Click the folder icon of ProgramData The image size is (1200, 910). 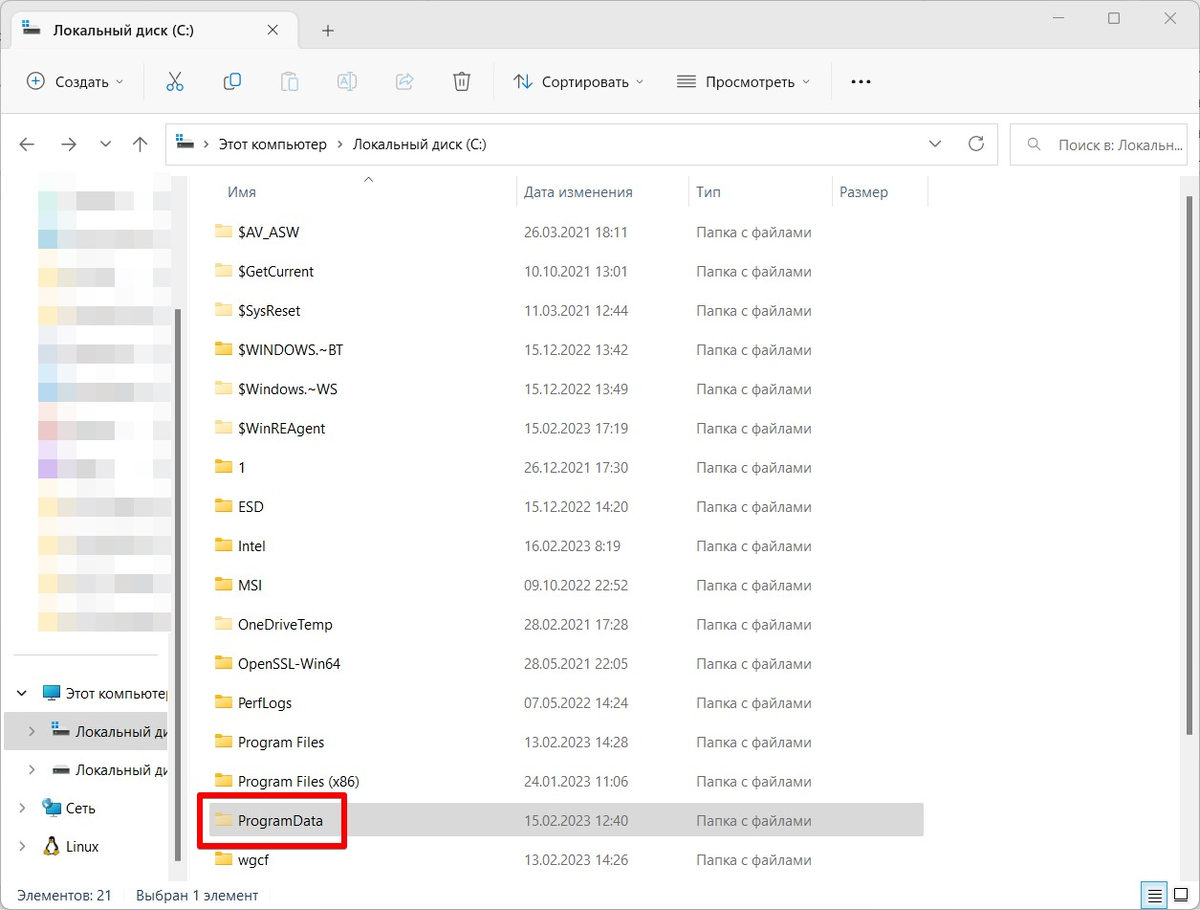223,820
